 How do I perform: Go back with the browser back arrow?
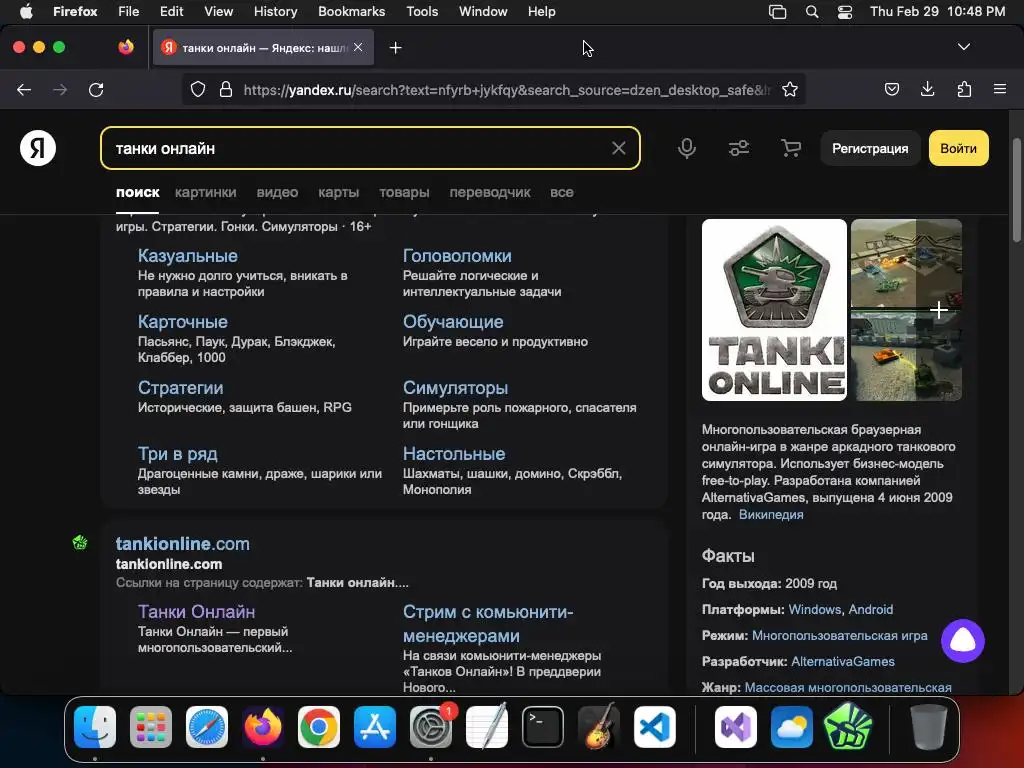[24, 89]
